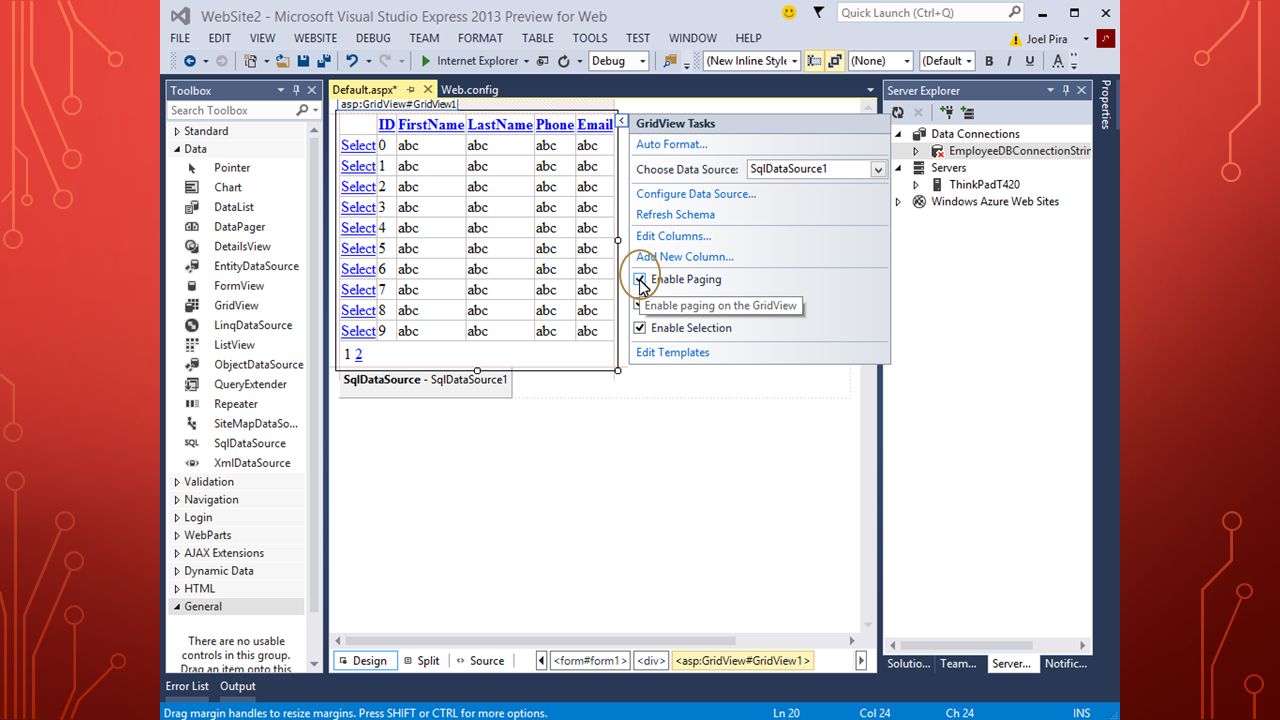Toggle the Enable Selection checkbox

pos(640,328)
